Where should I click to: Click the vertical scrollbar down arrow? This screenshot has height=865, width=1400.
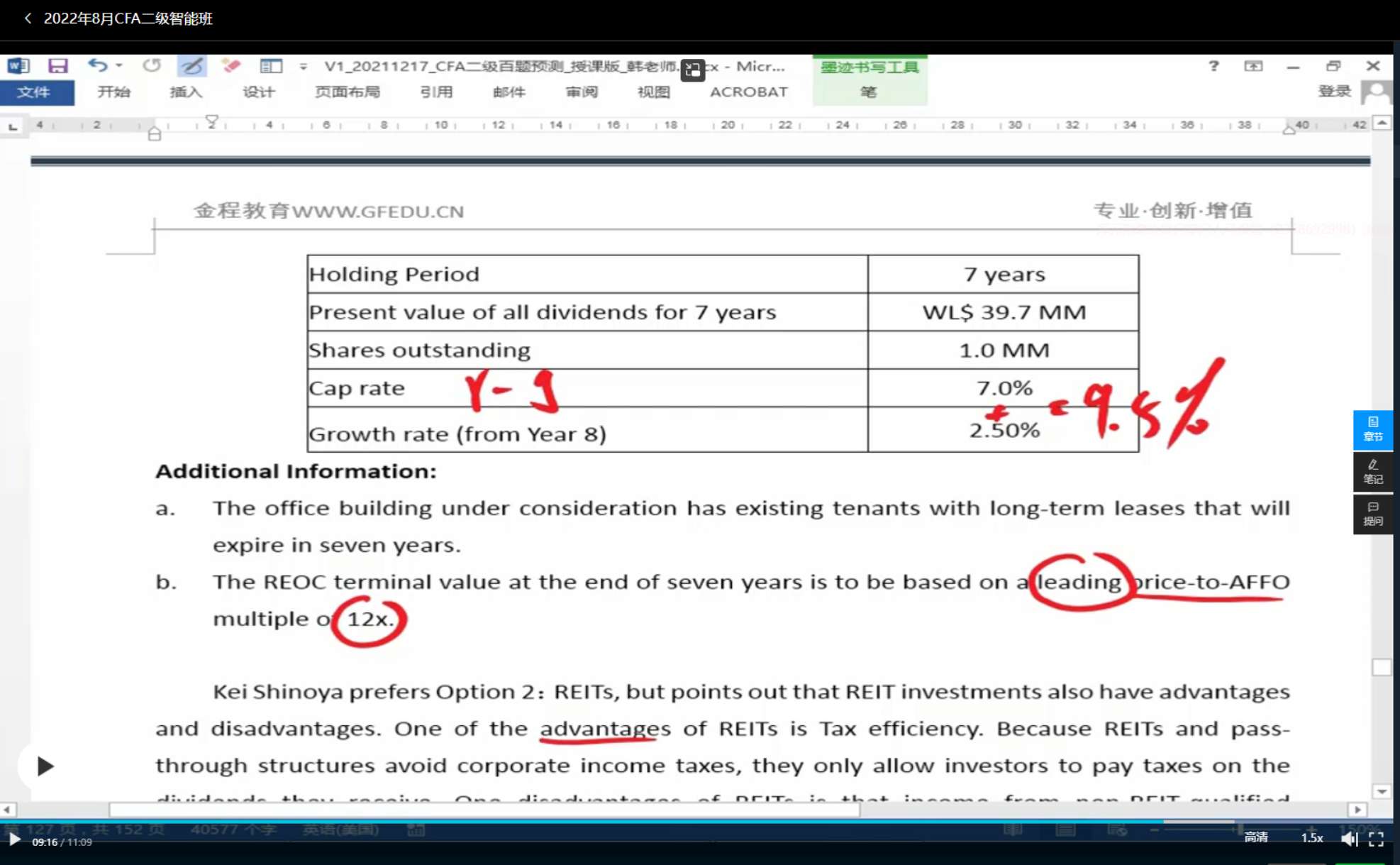[1382, 791]
